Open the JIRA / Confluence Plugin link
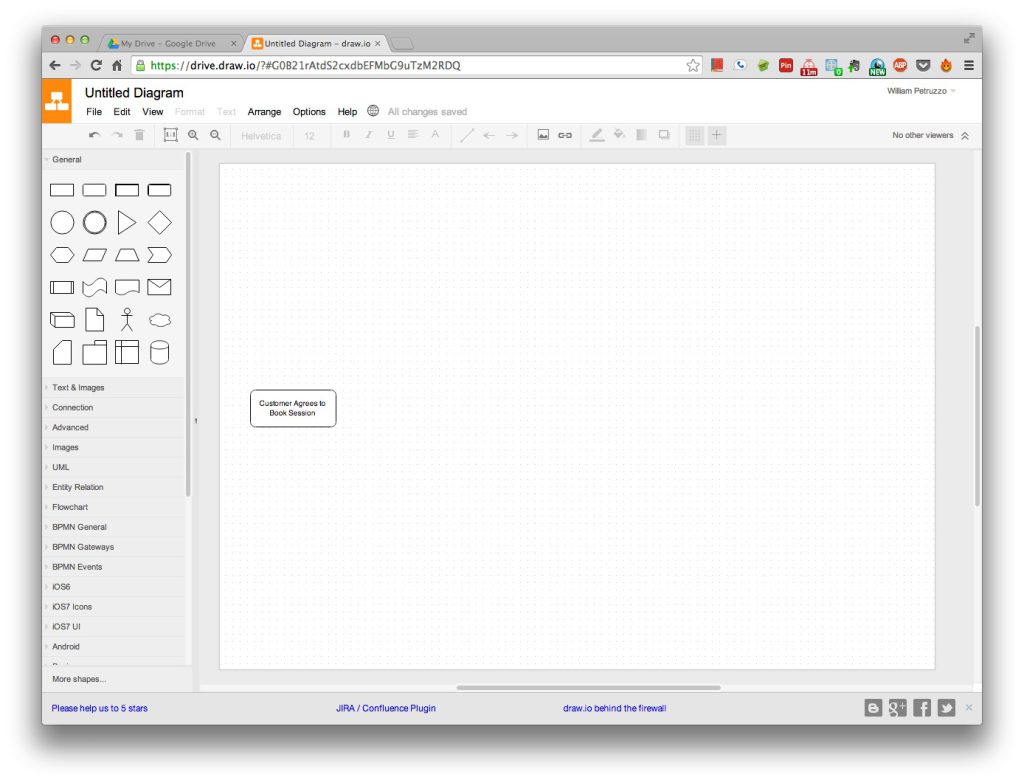Image resolution: width=1024 pixels, height=783 pixels. (386, 708)
